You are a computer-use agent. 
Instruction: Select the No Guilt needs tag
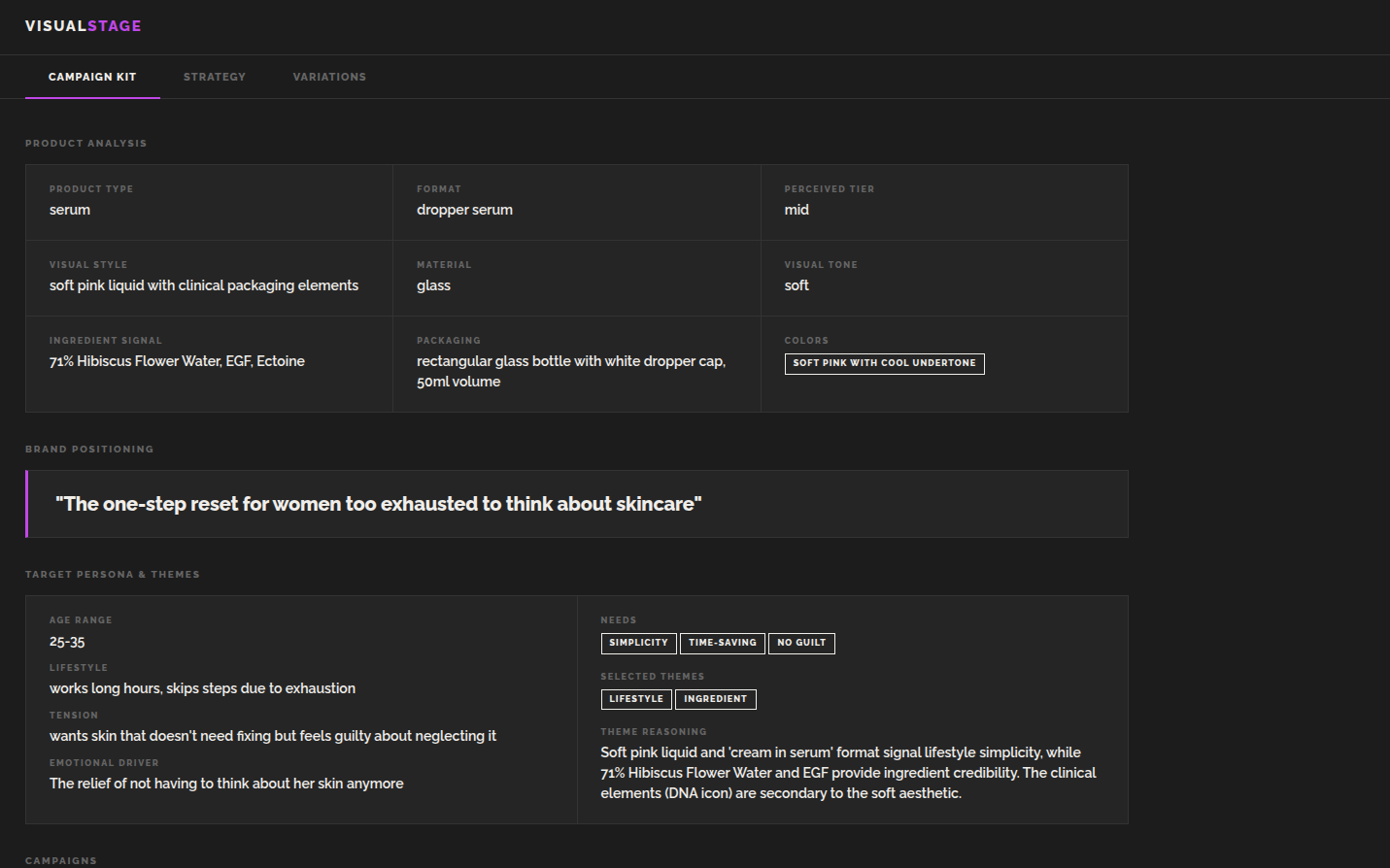point(801,643)
